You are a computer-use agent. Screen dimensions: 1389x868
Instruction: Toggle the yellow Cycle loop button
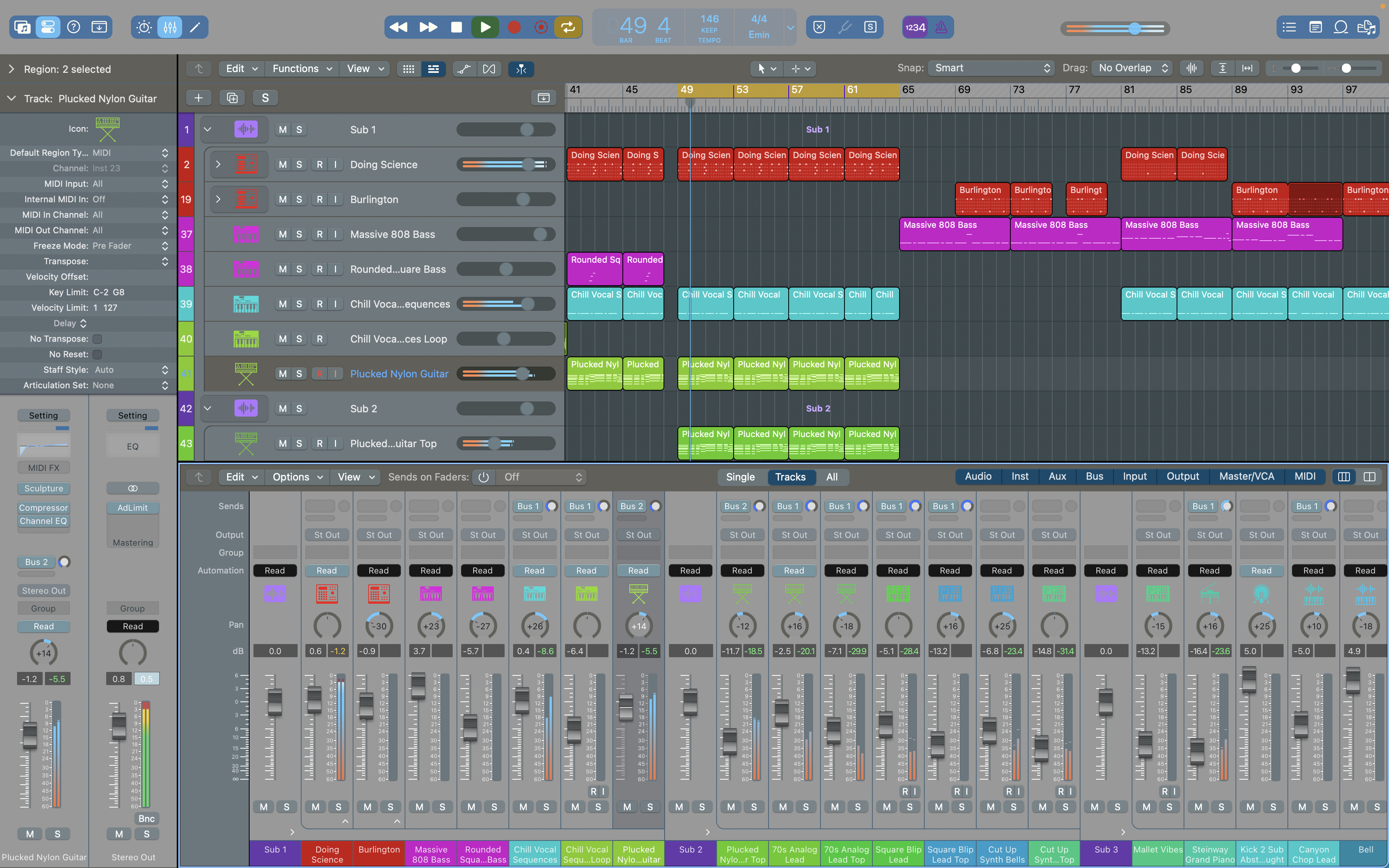click(x=568, y=27)
